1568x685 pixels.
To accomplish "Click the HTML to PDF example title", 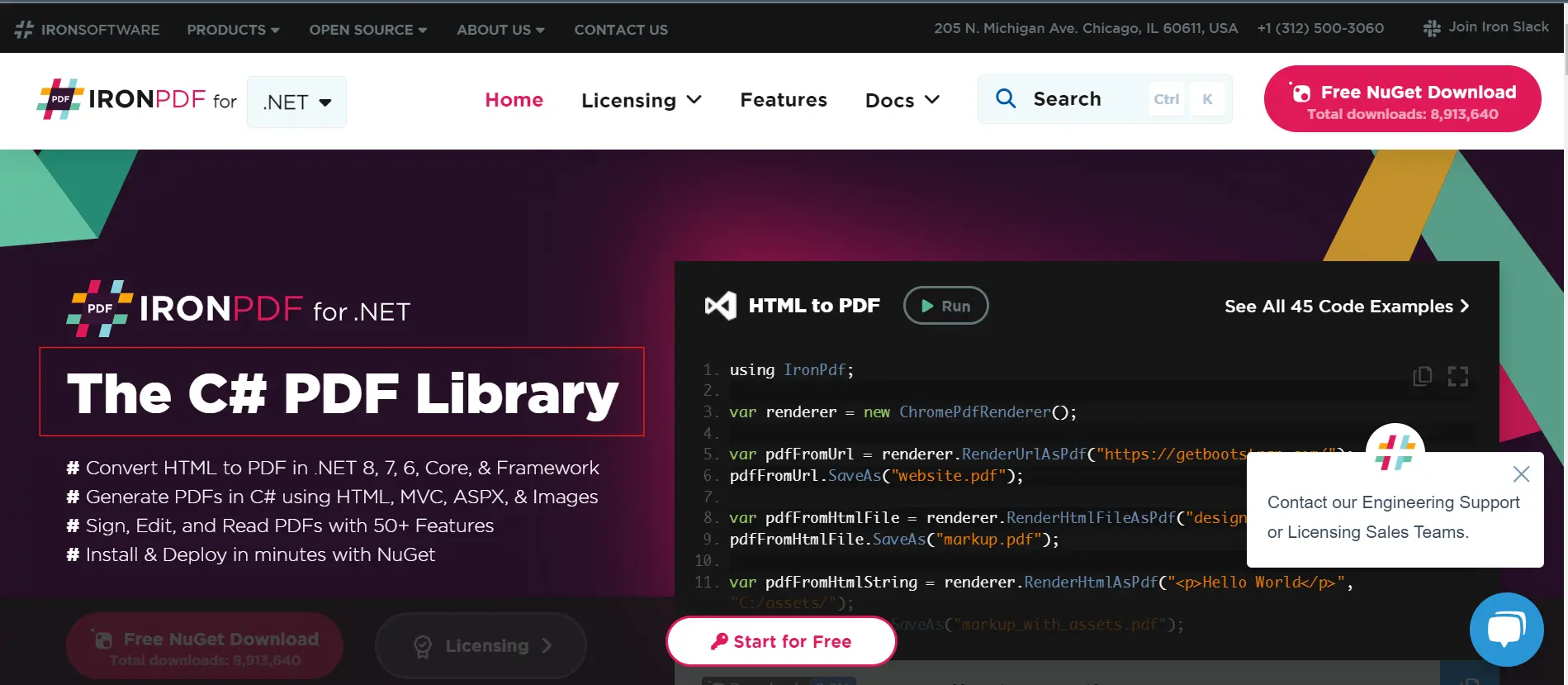I will [814, 306].
